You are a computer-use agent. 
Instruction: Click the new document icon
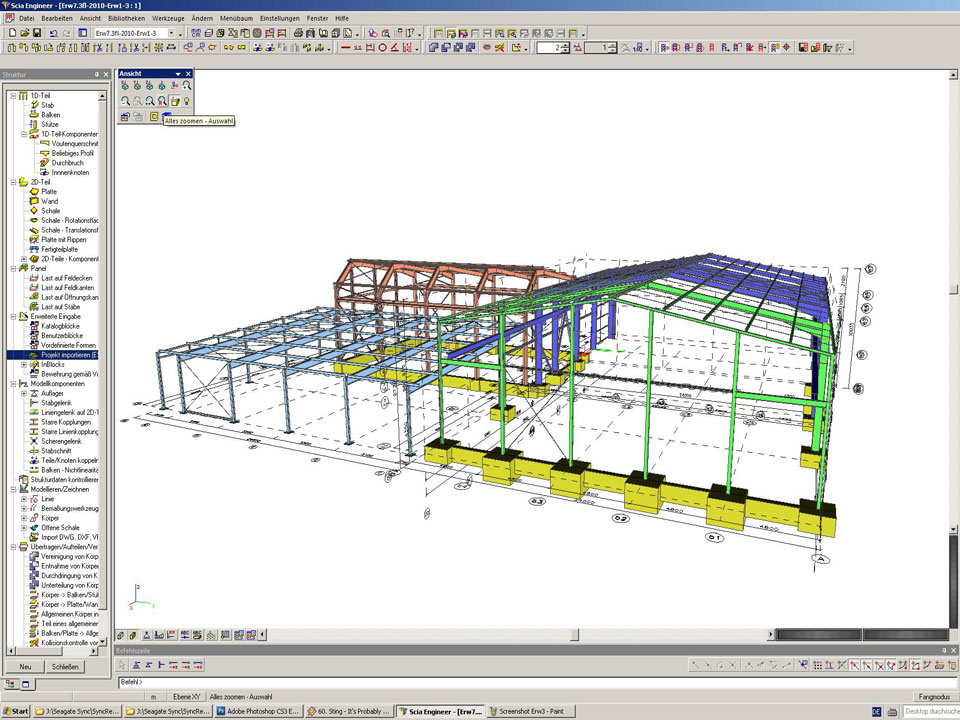pos(11,33)
